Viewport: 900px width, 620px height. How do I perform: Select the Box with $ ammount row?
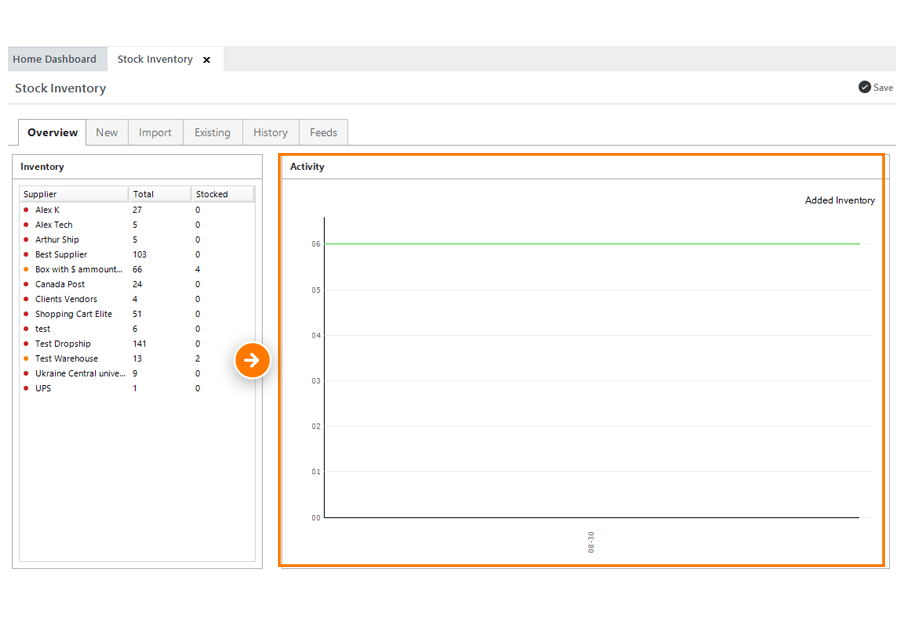click(137, 270)
